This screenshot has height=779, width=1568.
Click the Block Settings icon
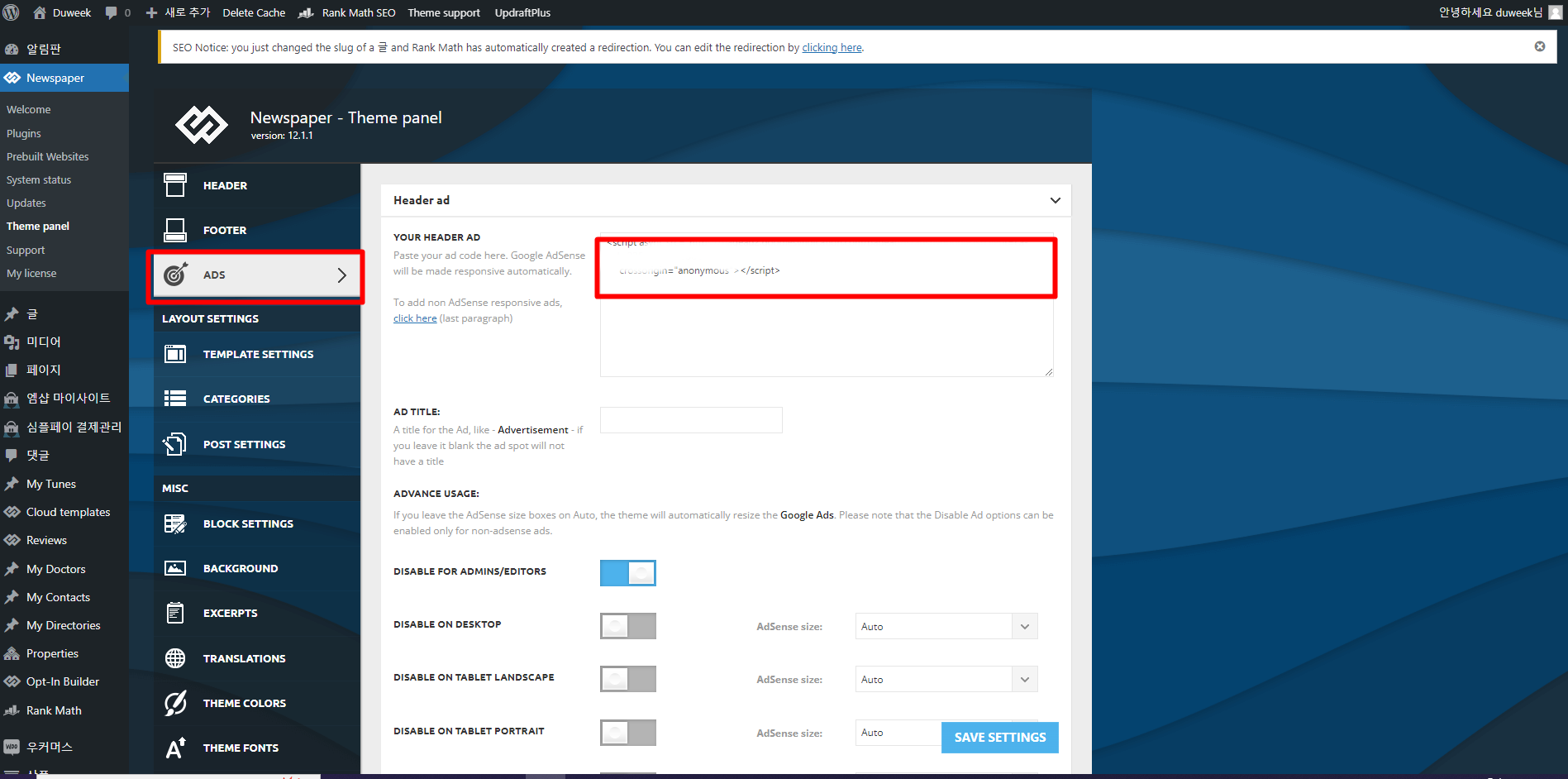(175, 523)
